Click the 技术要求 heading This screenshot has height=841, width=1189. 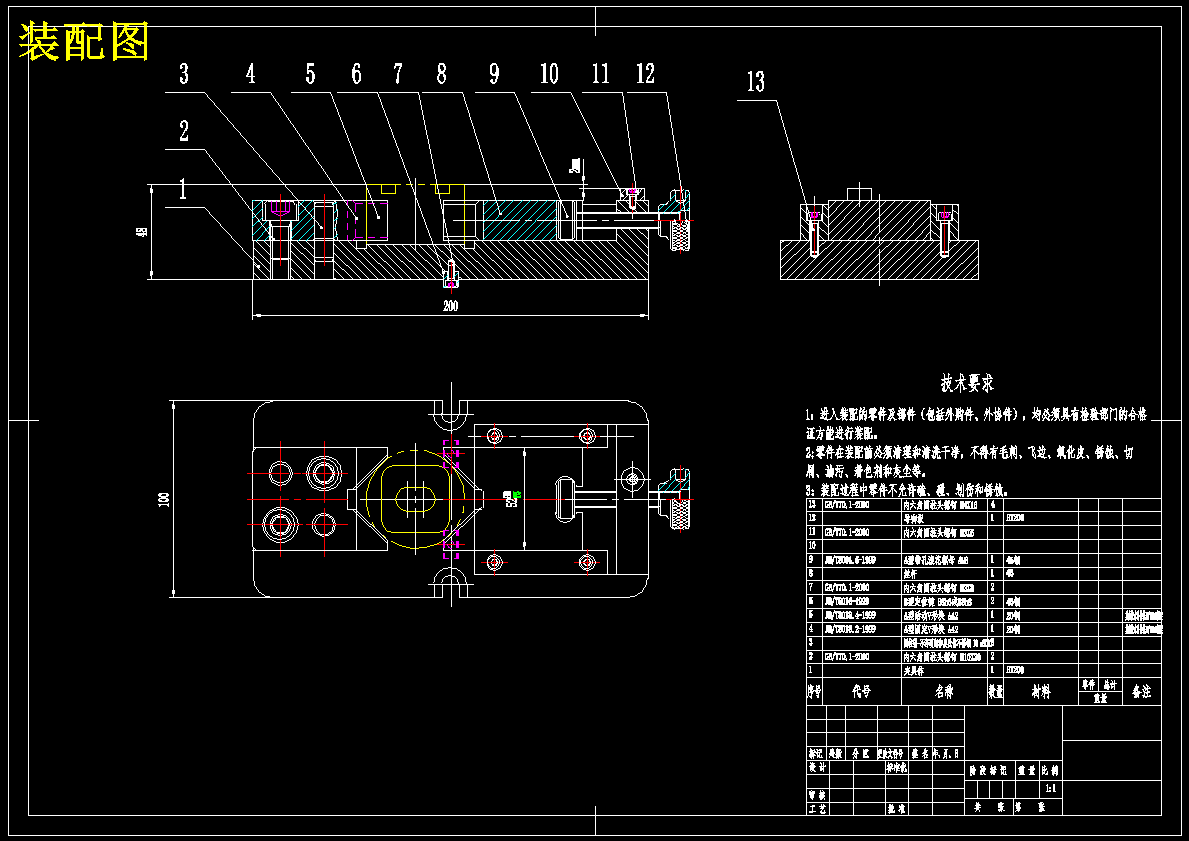pyautogui.click(x=968, y=383)
